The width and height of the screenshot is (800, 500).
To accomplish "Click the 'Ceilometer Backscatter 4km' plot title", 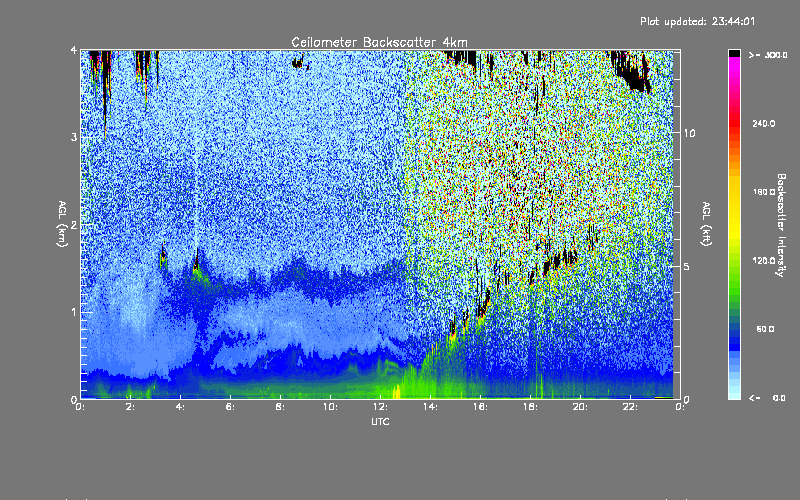I will [379, 42].
